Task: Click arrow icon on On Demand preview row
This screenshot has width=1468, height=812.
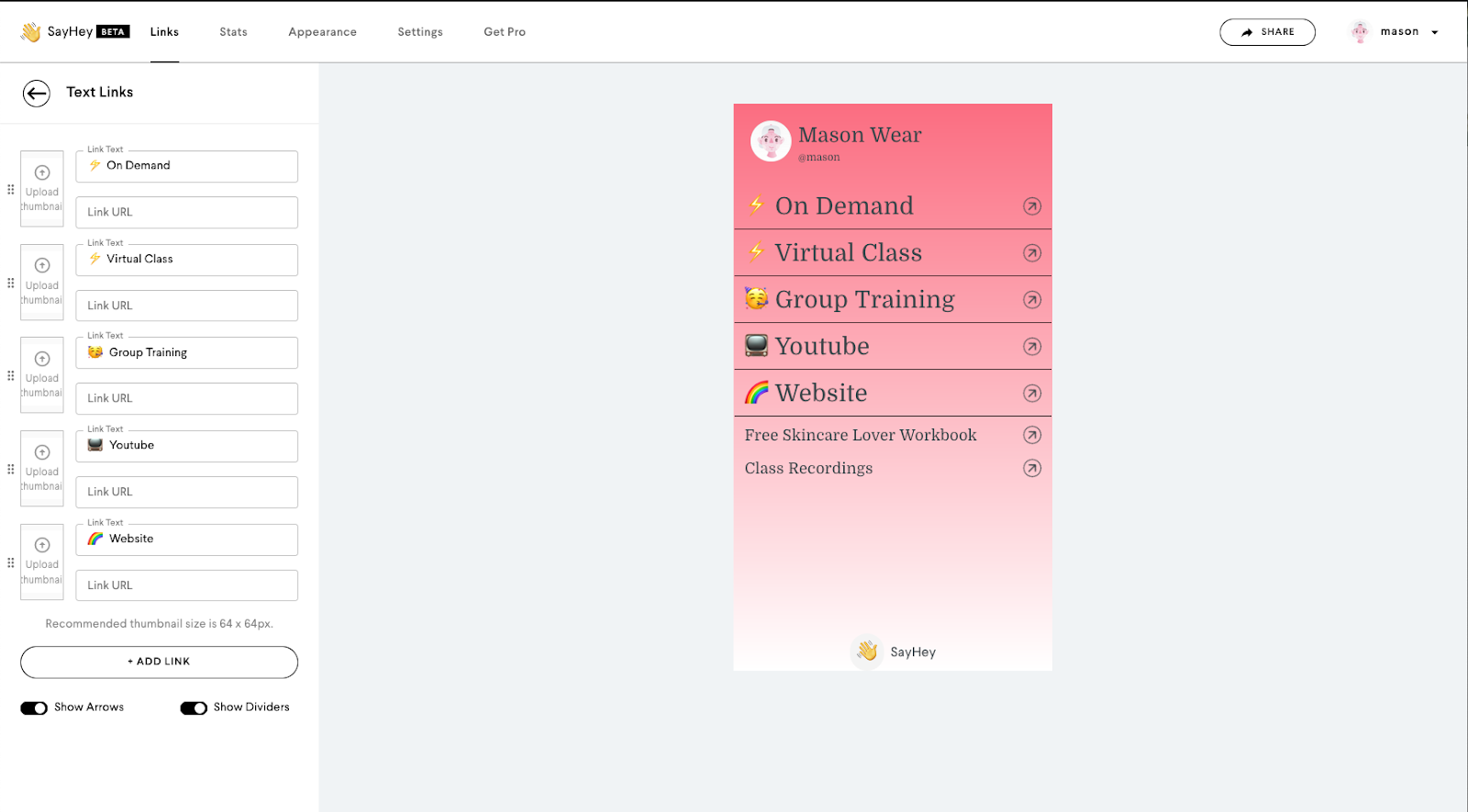Action: coord(1032,206)
